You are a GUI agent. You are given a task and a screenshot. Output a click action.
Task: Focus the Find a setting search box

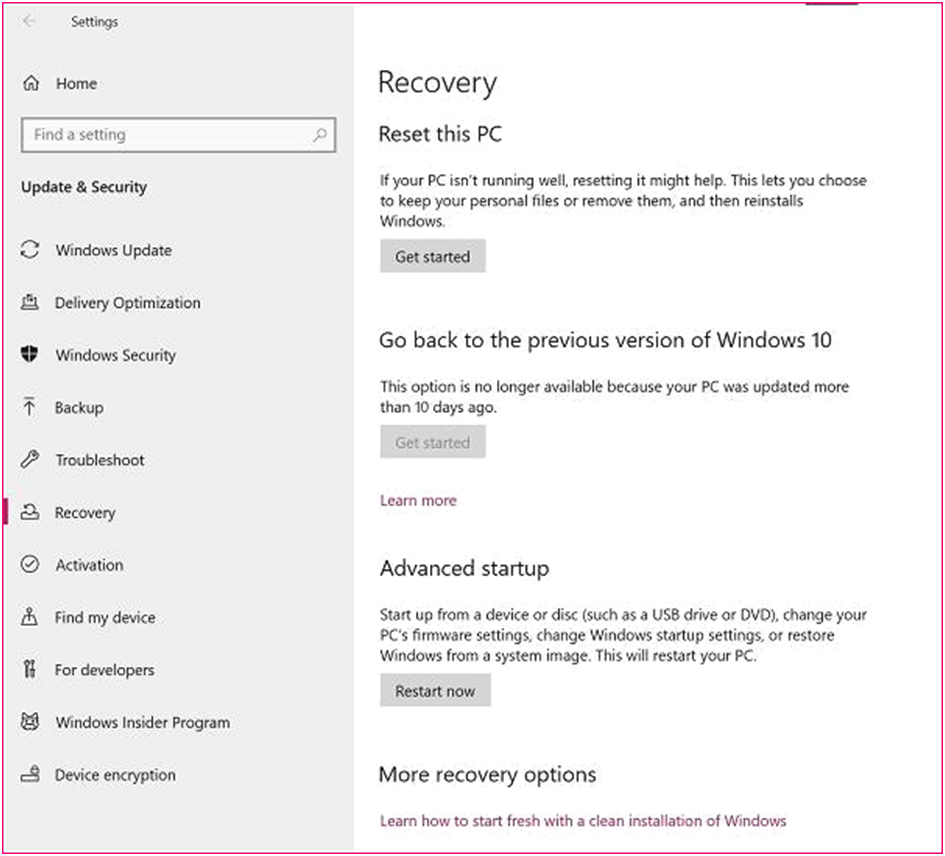(178, 134)
